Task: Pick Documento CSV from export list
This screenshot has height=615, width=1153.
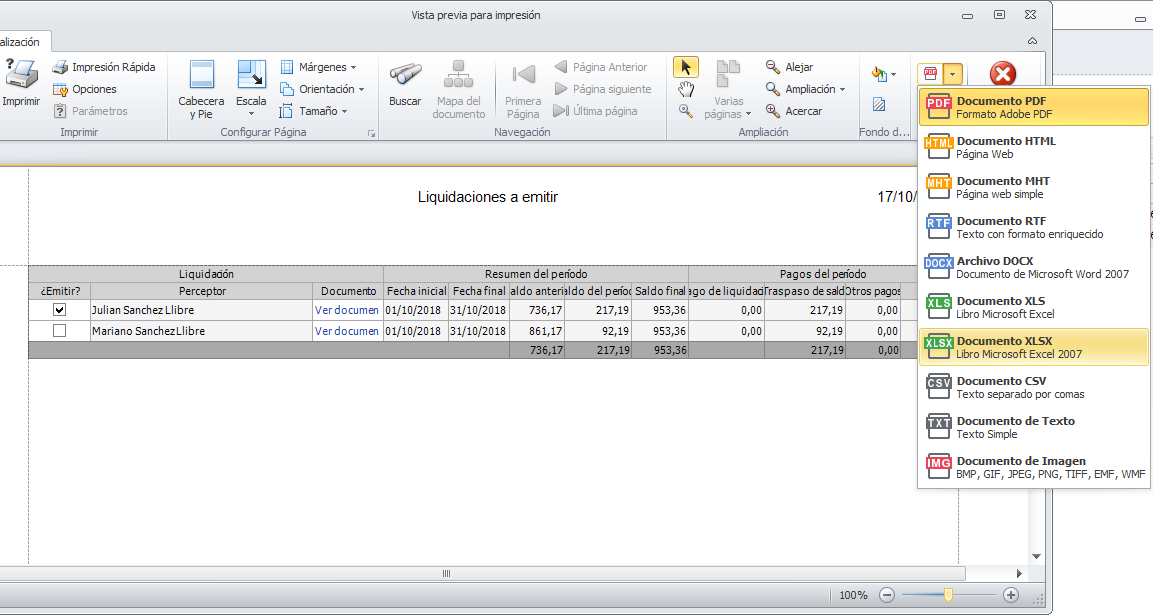Action: point(1033,387)
